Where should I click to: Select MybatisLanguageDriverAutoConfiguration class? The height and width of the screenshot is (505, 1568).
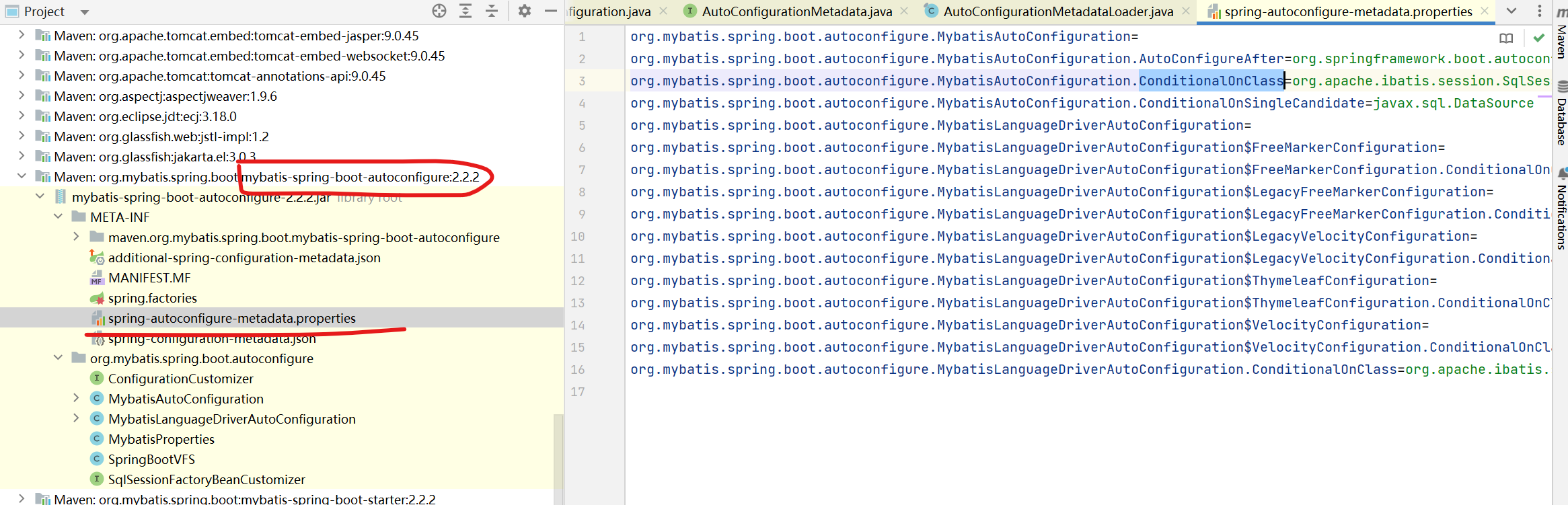pyautogui.click(x=232, y=419)
